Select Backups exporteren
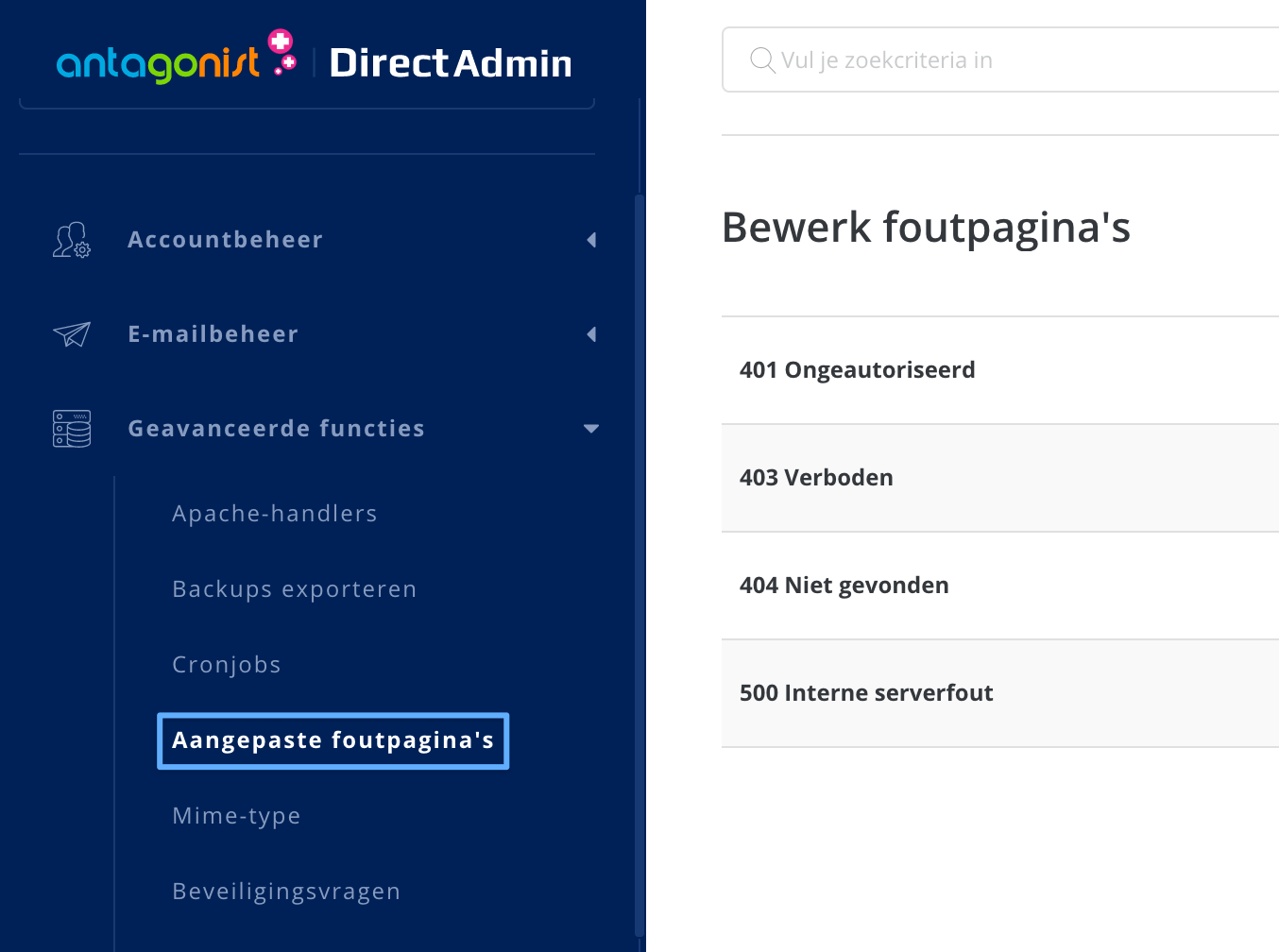Image resolution: width=1279 pixels, height=952 pixels. pos(295,588)
